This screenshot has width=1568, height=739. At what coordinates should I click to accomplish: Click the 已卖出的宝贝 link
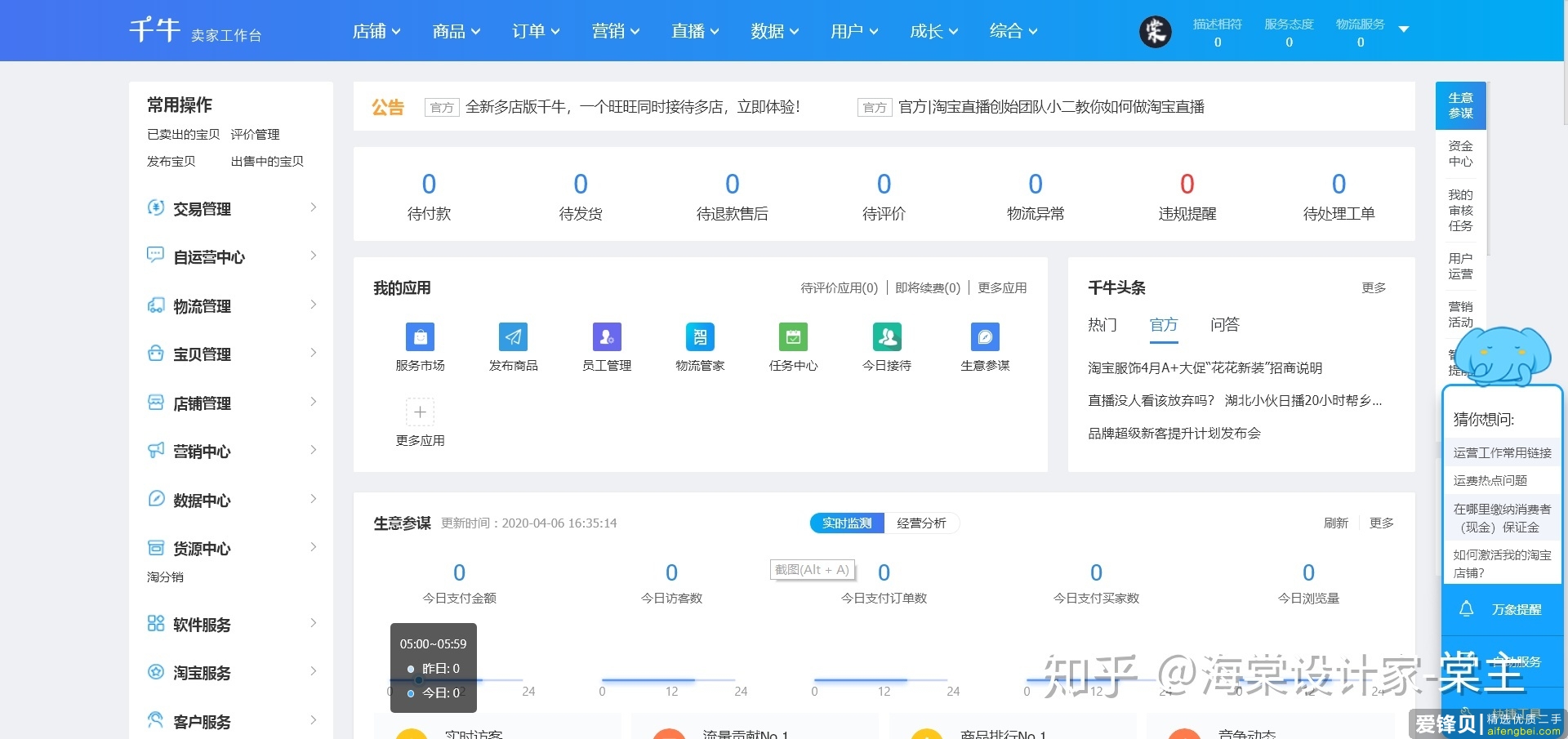(183, 135)
